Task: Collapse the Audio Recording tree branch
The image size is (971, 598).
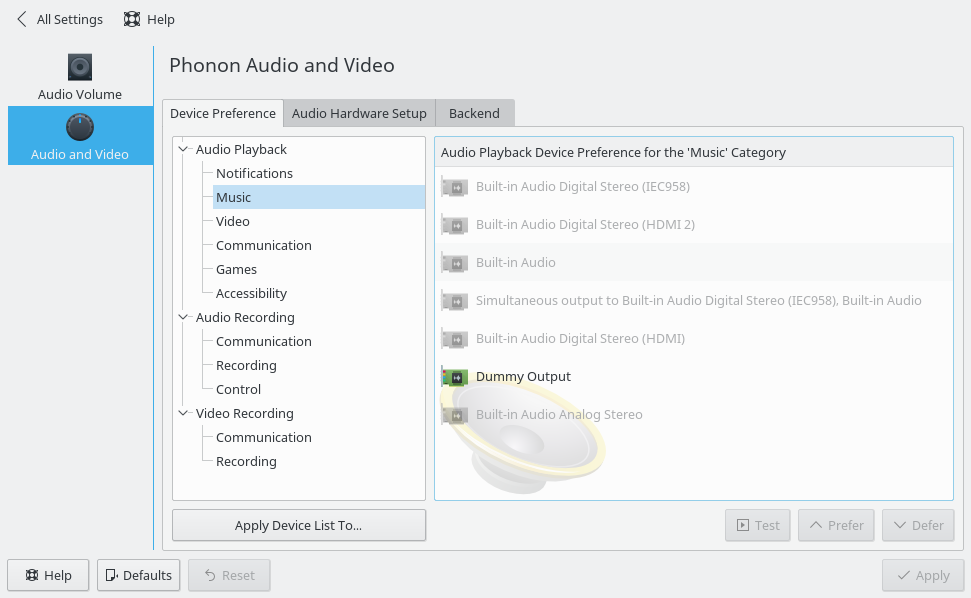Action: [183, 317]
